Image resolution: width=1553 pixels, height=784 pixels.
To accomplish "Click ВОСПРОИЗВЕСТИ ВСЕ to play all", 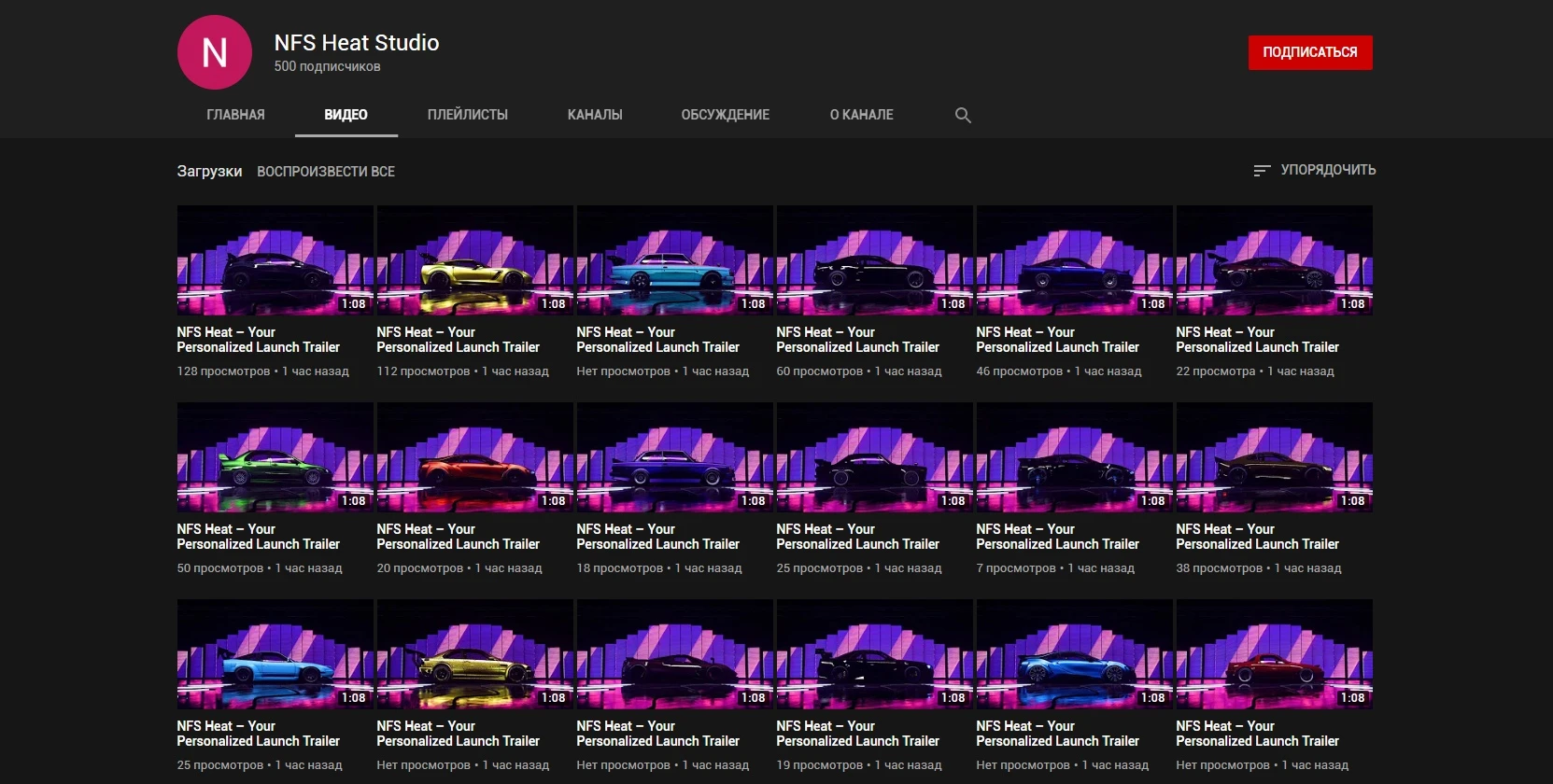I will pos(326,172).
